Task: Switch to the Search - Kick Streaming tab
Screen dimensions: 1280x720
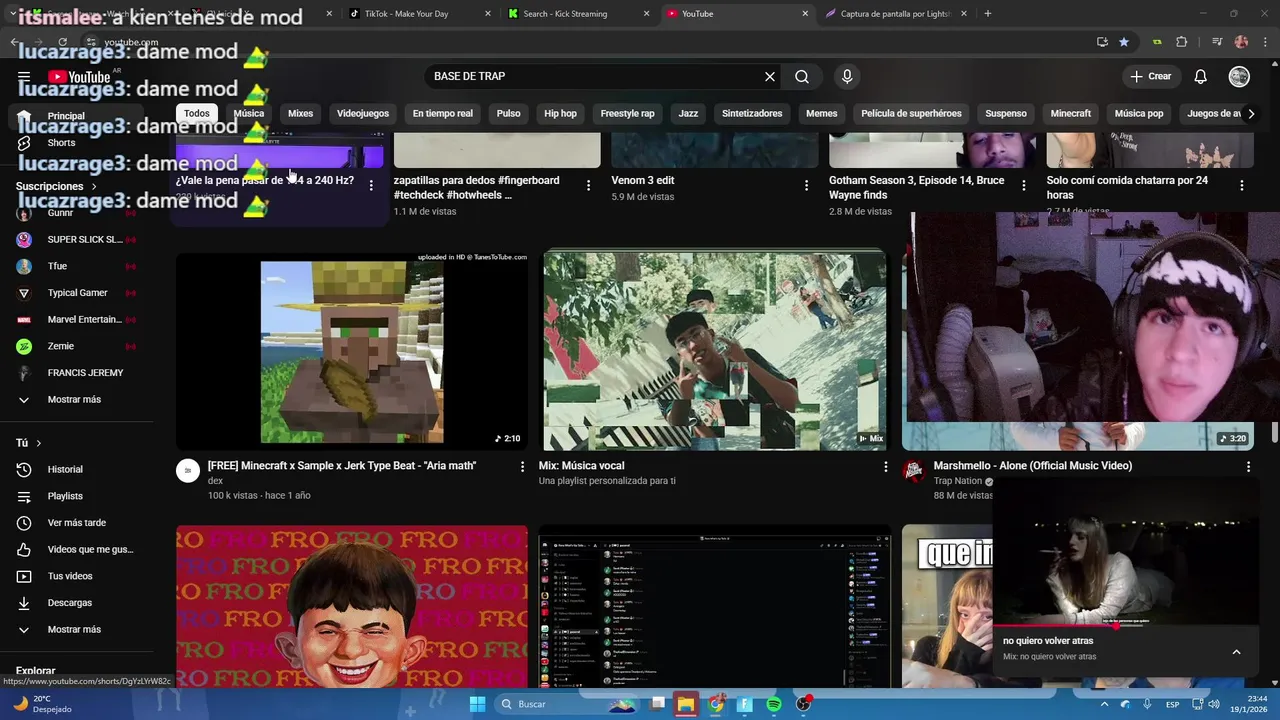Action: [x=577, y=14]
